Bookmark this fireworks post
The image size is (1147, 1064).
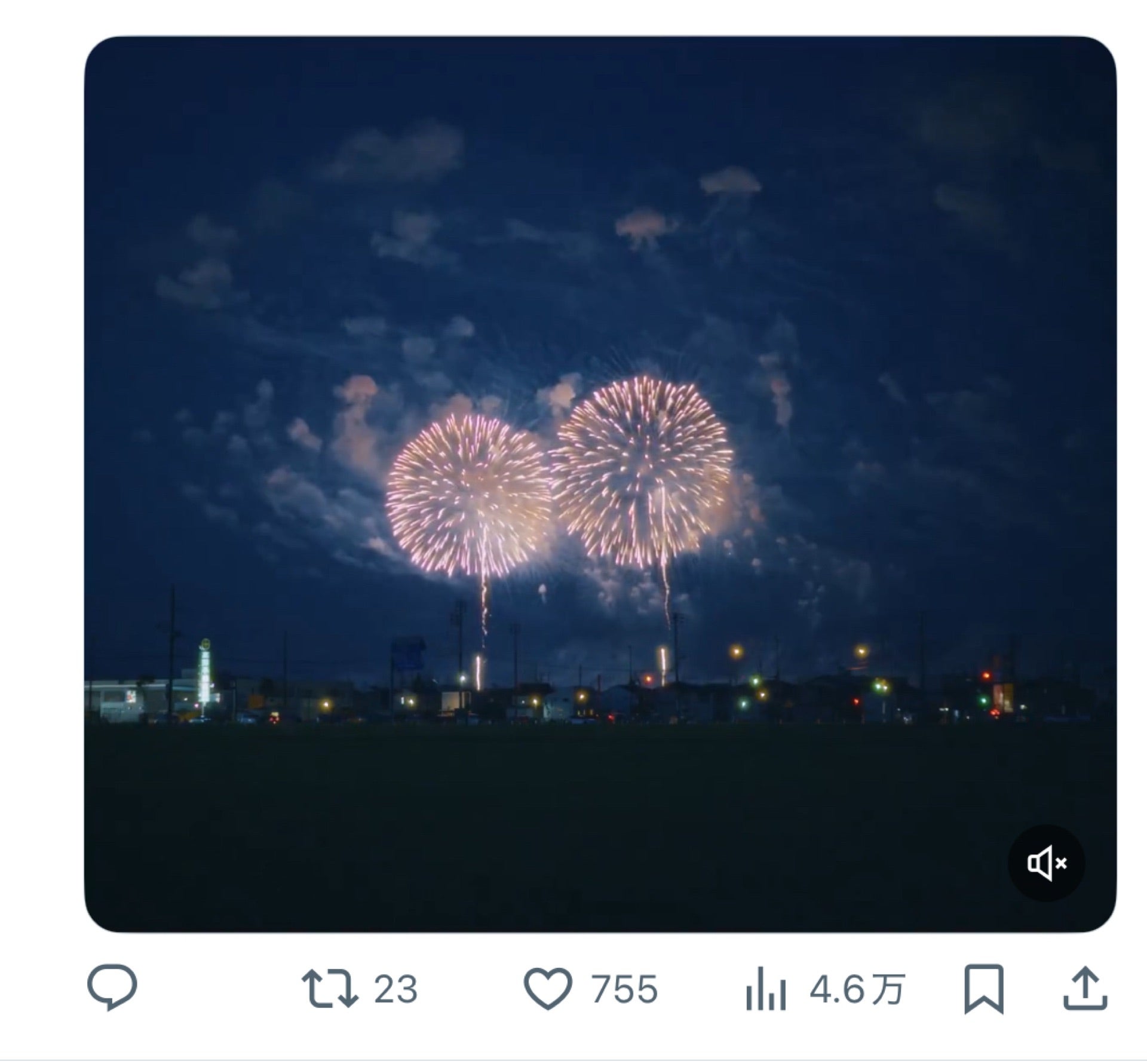tap(984, 989)
